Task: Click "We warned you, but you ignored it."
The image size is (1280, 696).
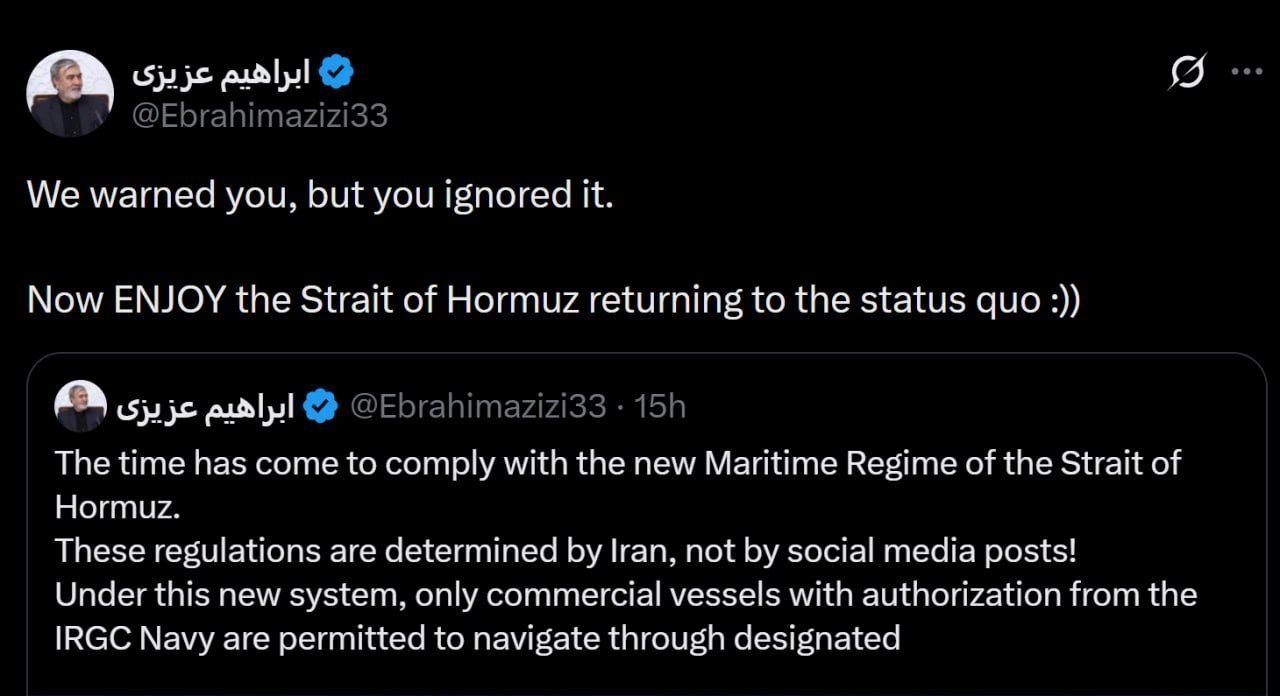Action: pyautogui.click(x=320, y=195)
